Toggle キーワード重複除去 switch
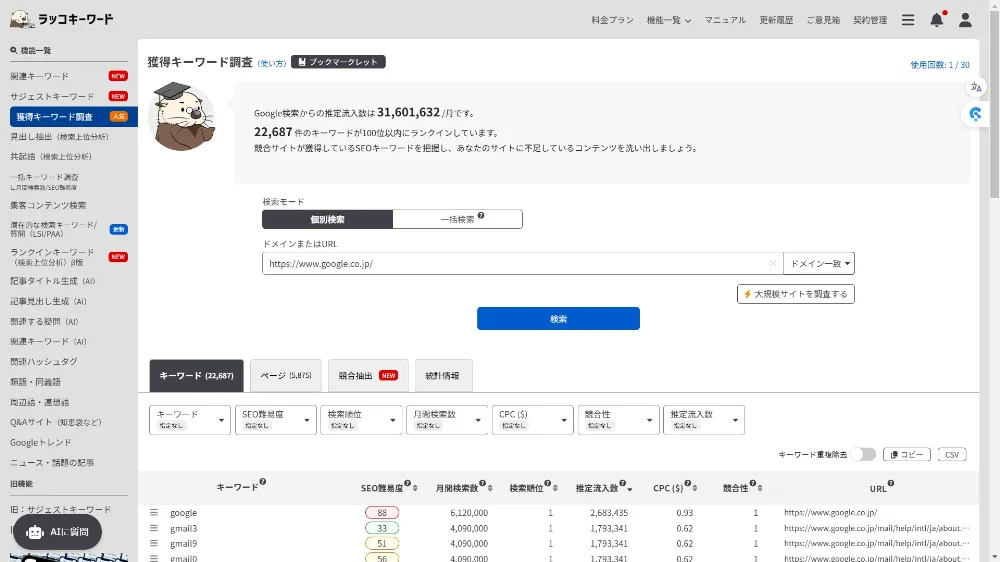 coord(864,454)
